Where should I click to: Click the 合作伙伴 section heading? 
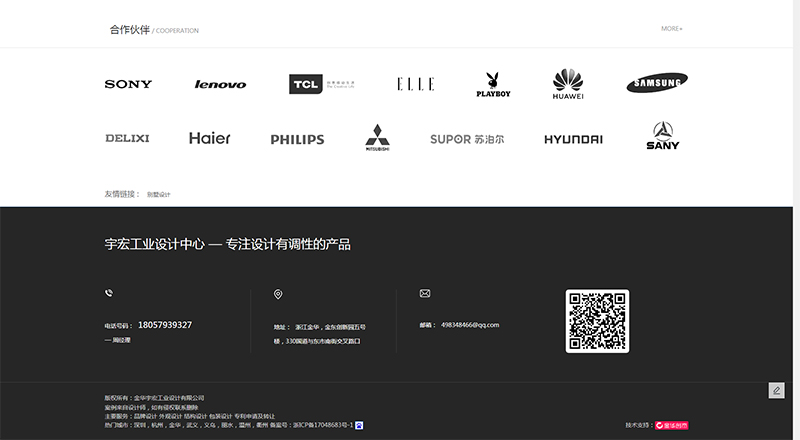pos(130,30)
